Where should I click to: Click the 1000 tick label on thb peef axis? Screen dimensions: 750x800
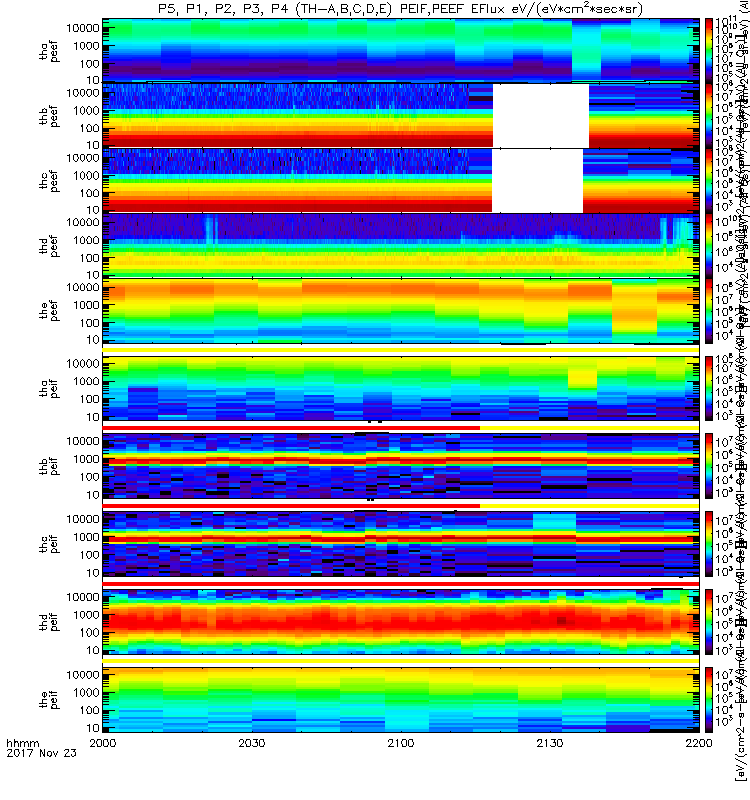pyautogui.click(x=86, y=111)
